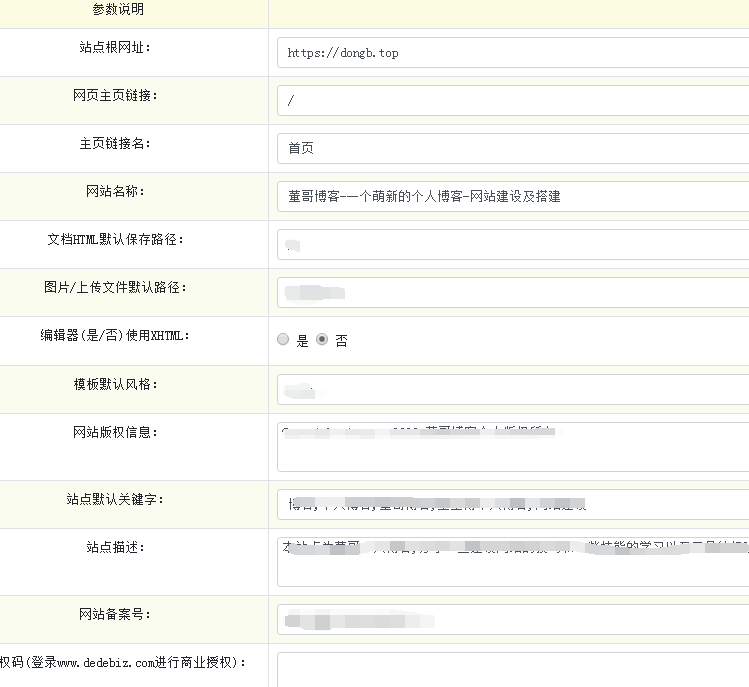Focus the 网页主页链接 input field

[x=513, y=101]
